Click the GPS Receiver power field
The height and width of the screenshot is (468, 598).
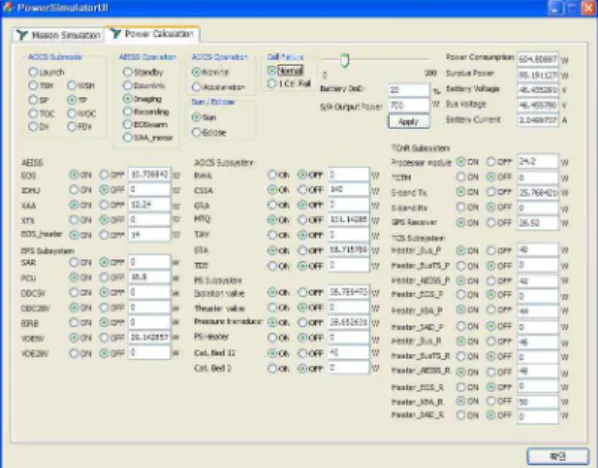[x=538, y=222]
